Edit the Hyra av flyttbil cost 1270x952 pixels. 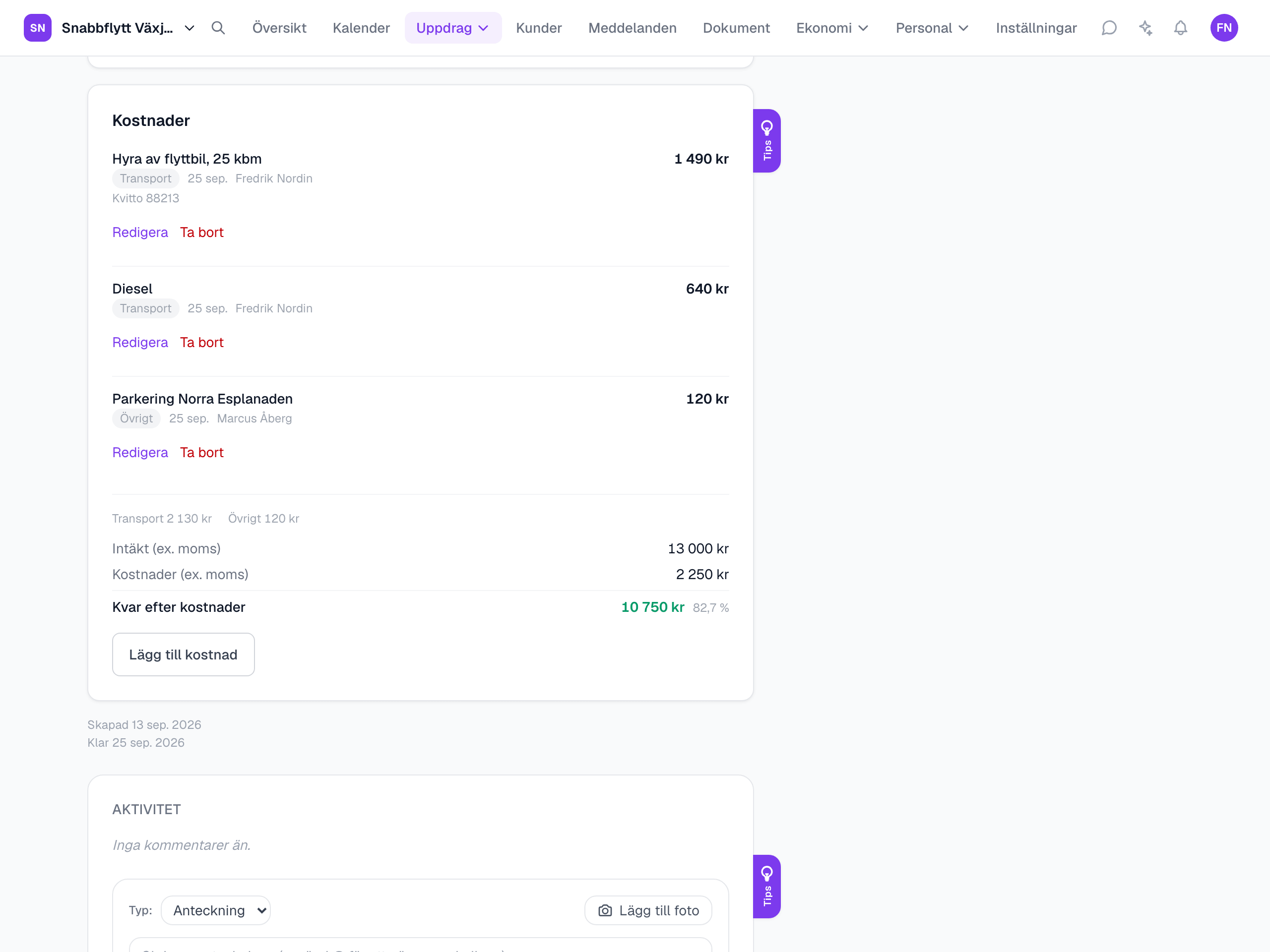point(140,233)
